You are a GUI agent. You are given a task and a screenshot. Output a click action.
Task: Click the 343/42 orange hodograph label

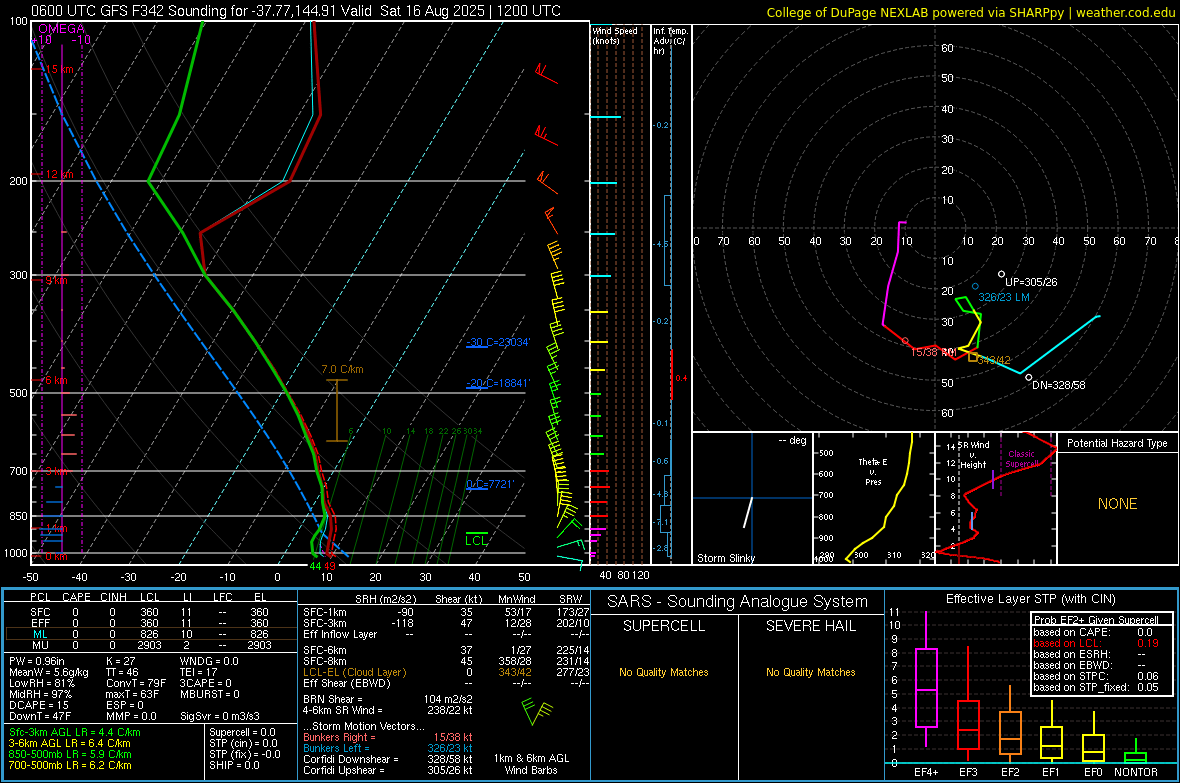click(994, 360)
